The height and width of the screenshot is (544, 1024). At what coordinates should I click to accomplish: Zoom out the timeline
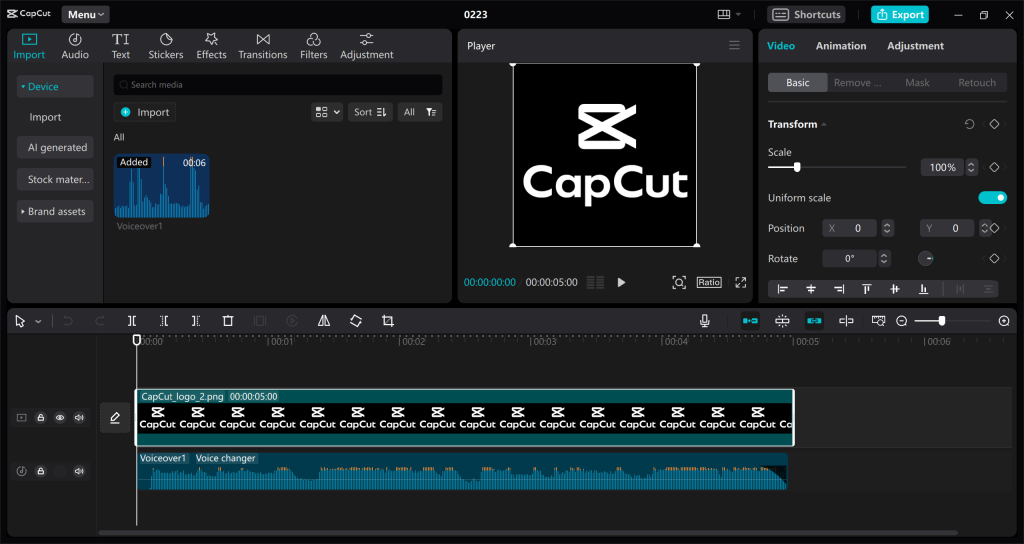[x=902, y=321]
